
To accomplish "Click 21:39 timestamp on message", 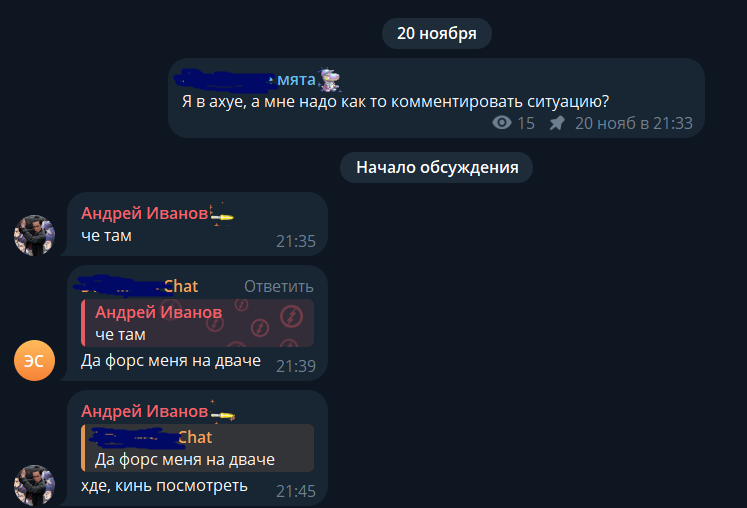I will click(x=296, y=366).
